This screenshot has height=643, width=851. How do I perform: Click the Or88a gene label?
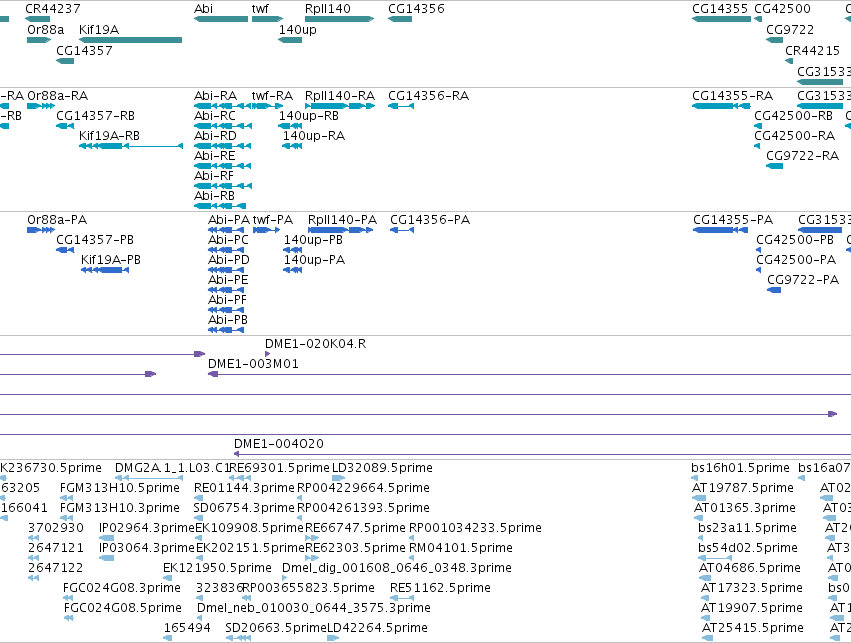46,29
